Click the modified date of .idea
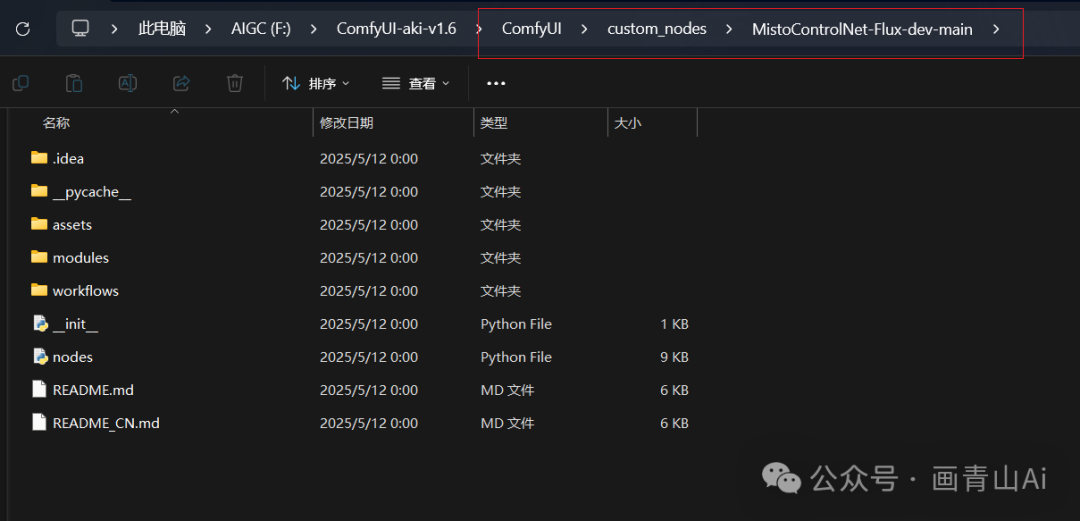This screenshot has height=521, width=1080. [x=368, y=159]
